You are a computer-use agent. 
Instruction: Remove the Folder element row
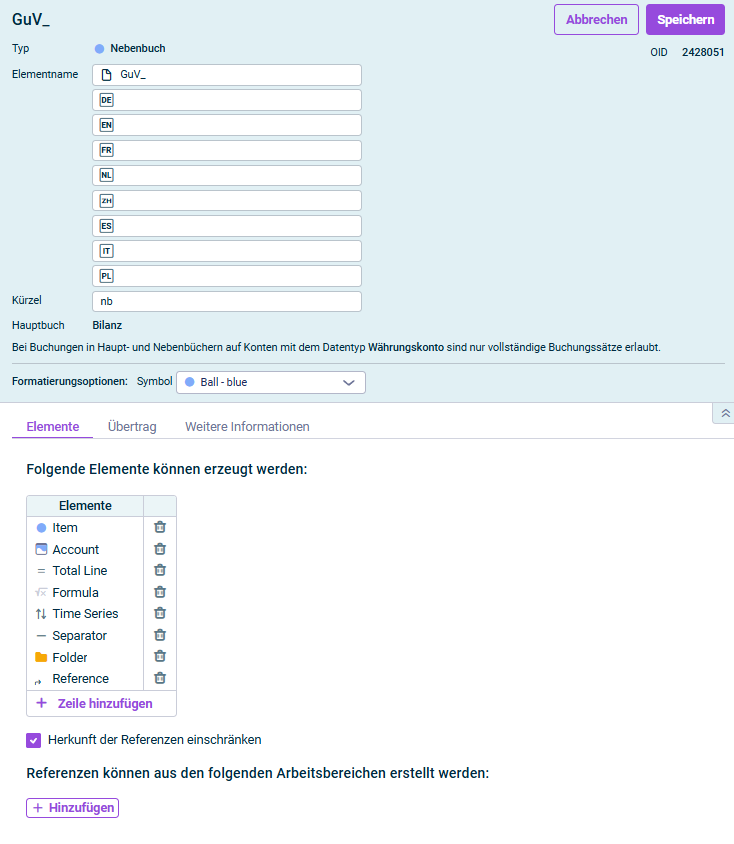click(x=160, y=657)
